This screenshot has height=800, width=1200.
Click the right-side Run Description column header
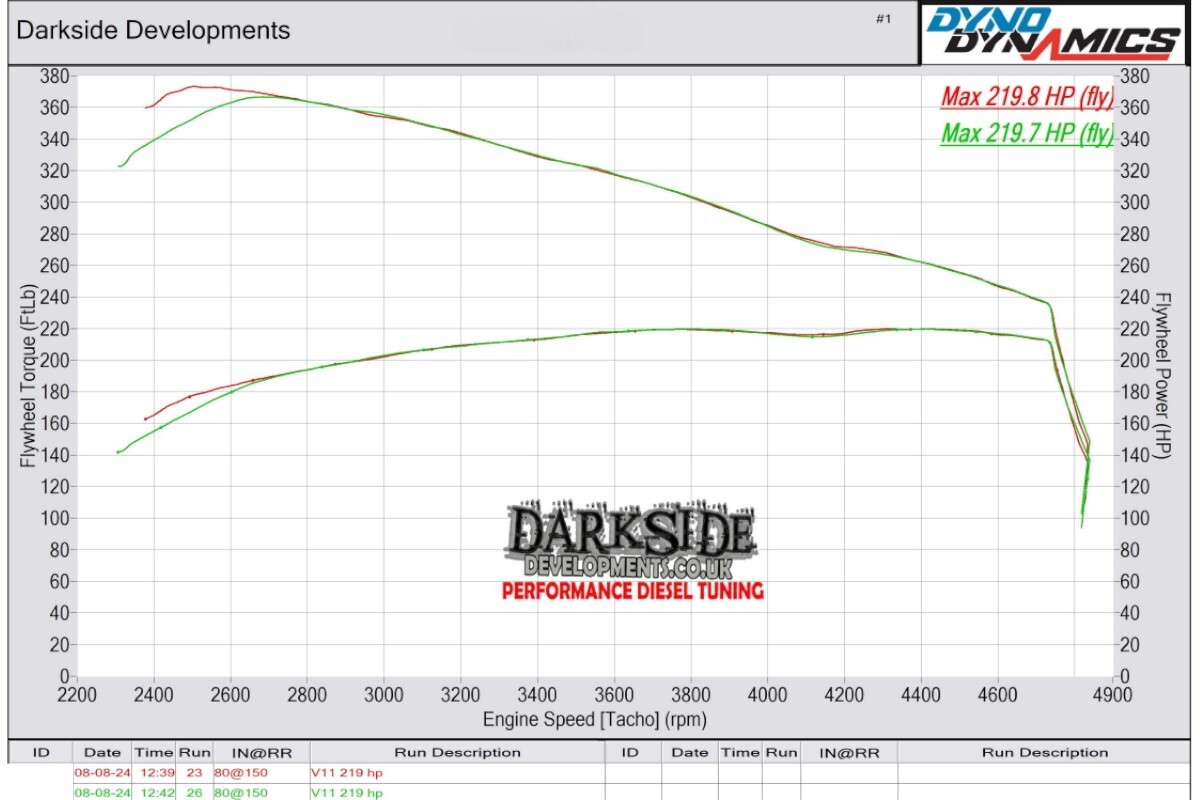(1045, 752)
